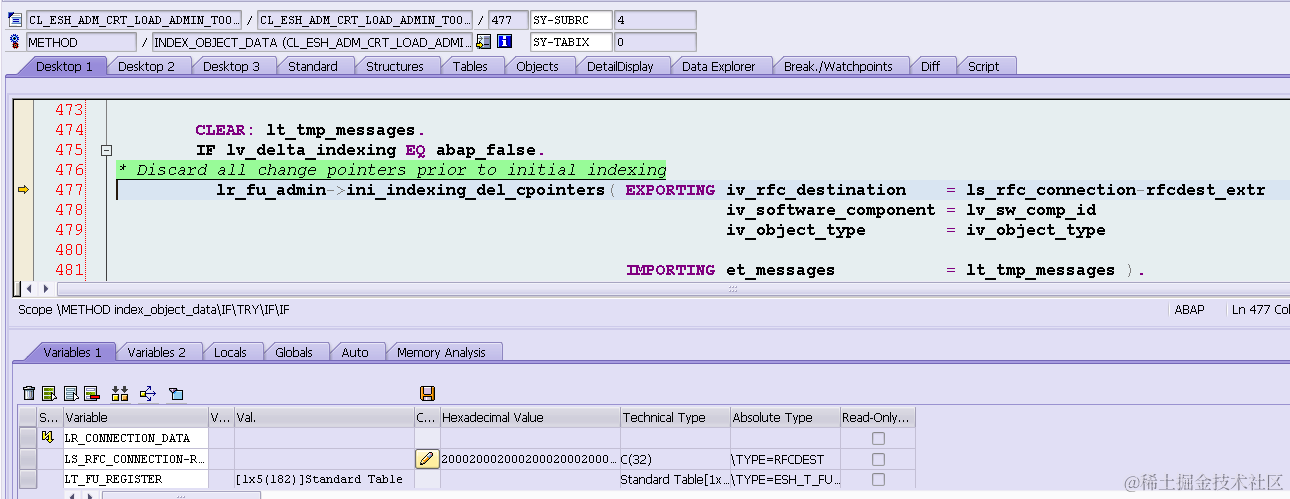Click the gear icon beside METHOD field
1290x499 pixels.
[x=15, y=42]
